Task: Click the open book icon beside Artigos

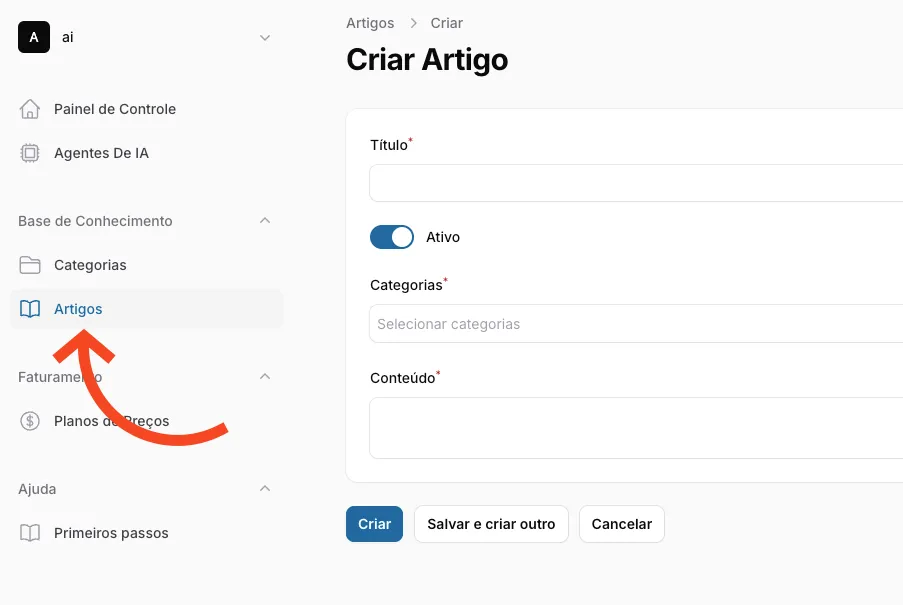Action: point(30,309)
